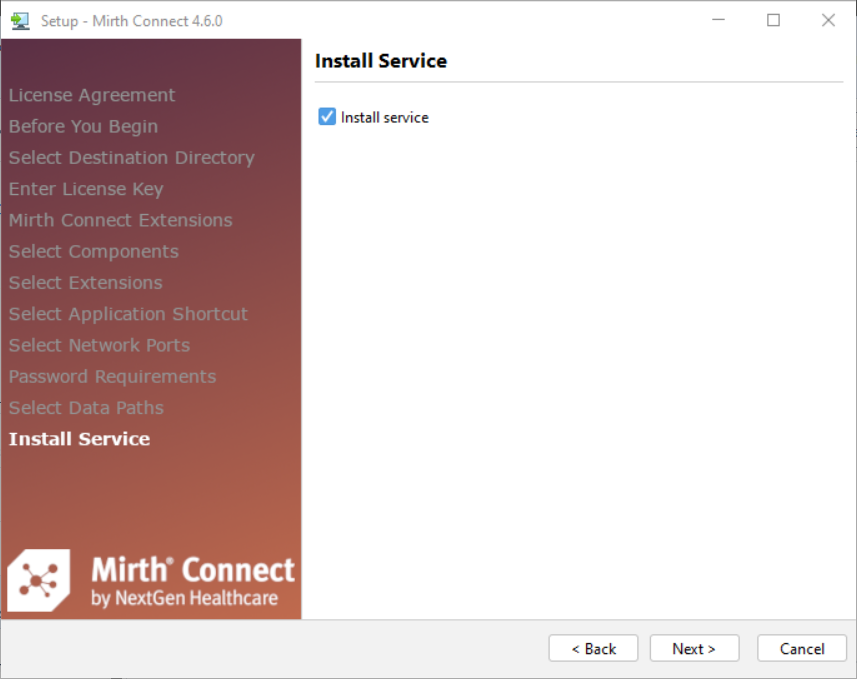Open the Select Destination Directory step
Screen dimensions: 857x679
click(131, 157)
